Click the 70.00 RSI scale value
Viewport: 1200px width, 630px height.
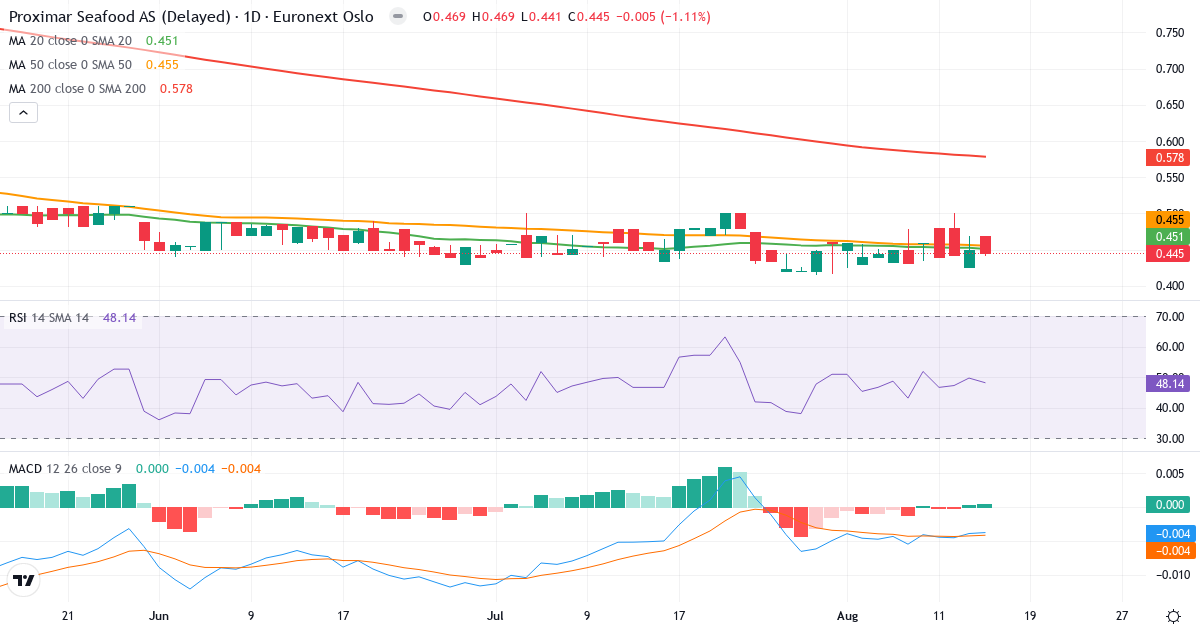click(x=1169, y=317)
